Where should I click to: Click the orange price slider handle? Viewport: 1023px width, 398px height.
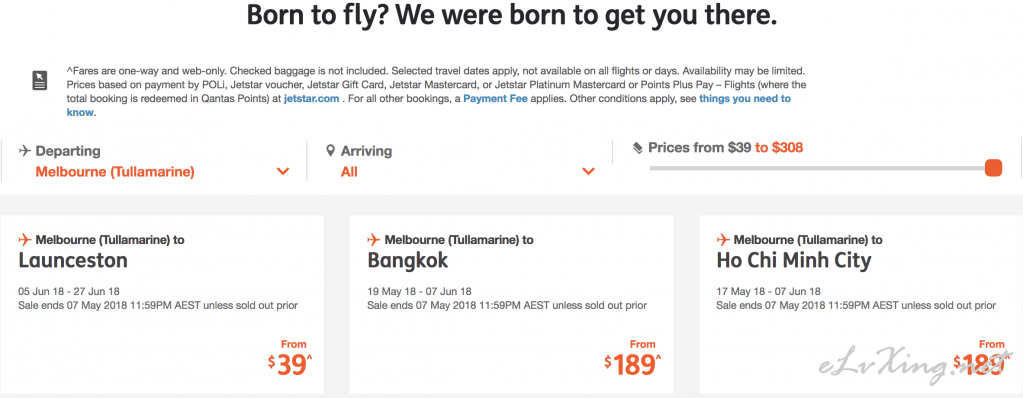coord(993,168)
